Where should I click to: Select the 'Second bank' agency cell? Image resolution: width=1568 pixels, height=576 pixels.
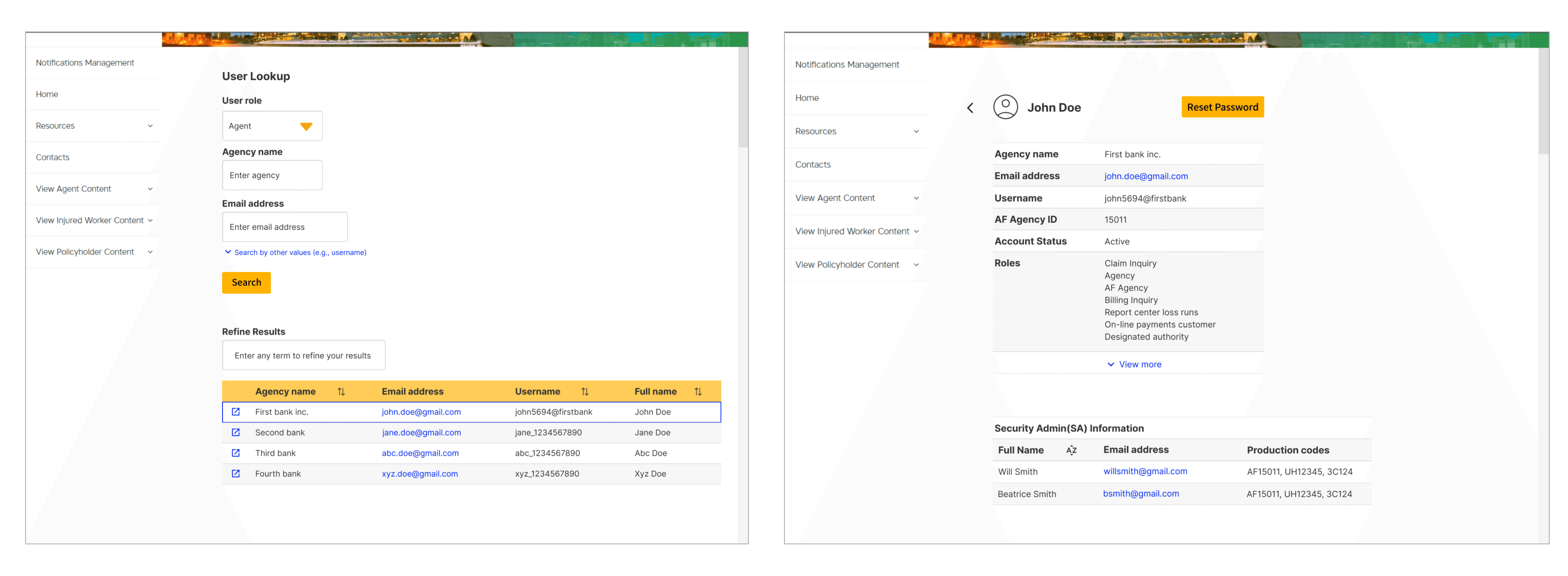[280, 432]
